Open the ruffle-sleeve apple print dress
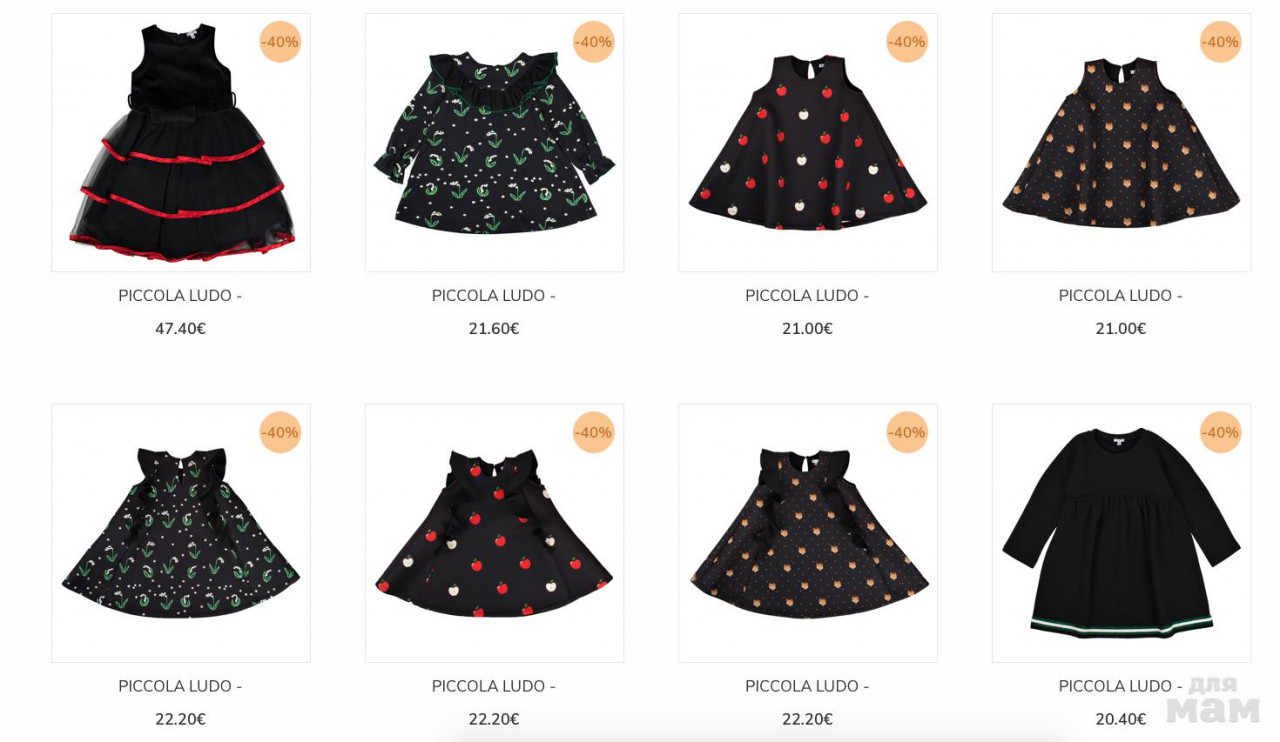 point(494,533)
